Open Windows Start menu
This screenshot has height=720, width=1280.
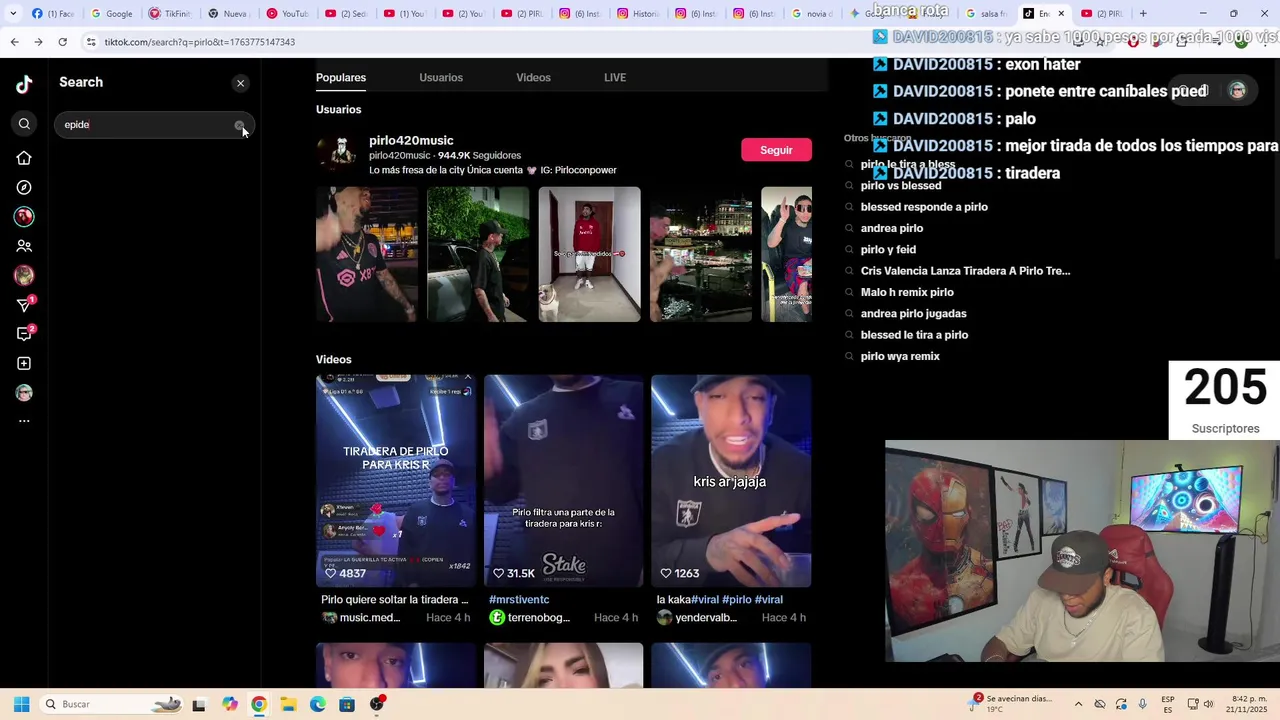(22, 704)
